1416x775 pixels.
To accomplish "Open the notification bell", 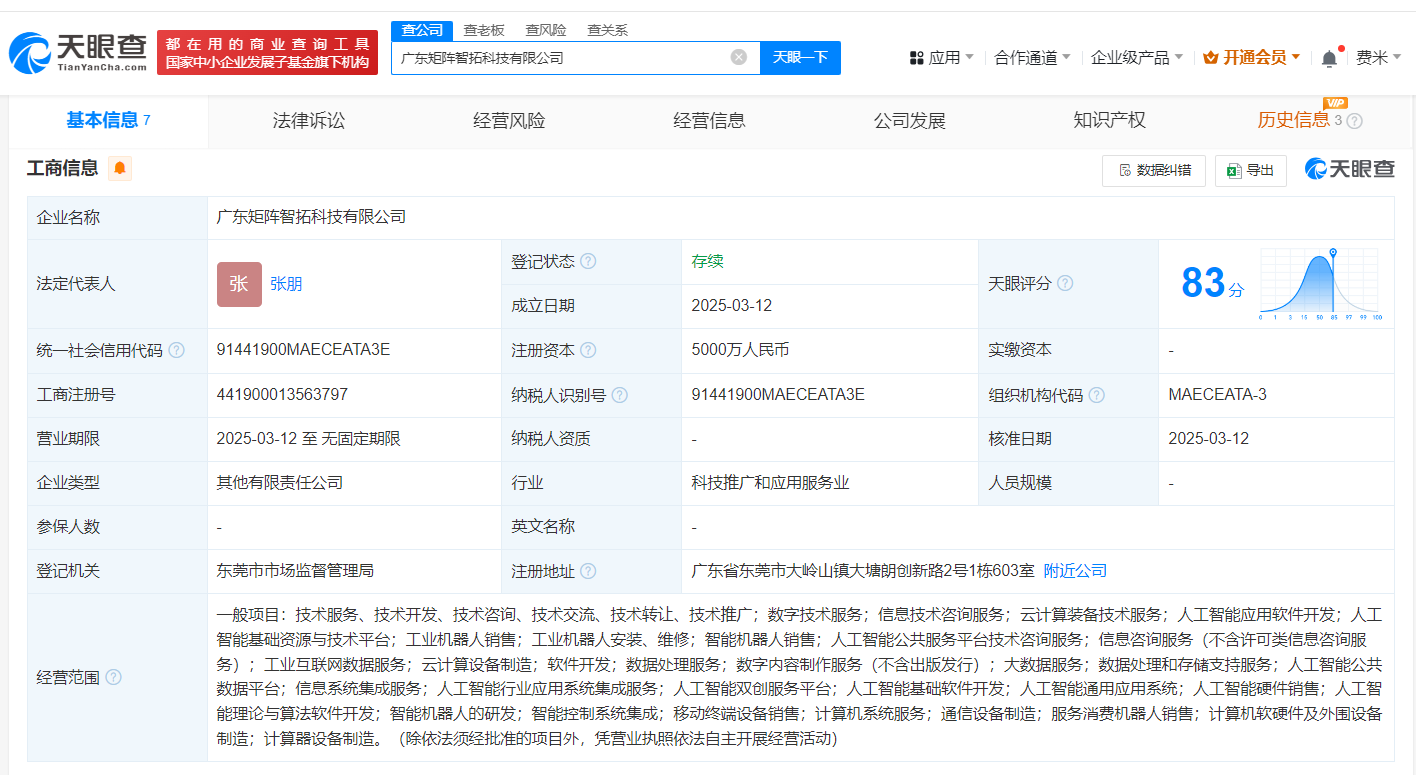I will pyautogui.click(x=1329, y=58).
